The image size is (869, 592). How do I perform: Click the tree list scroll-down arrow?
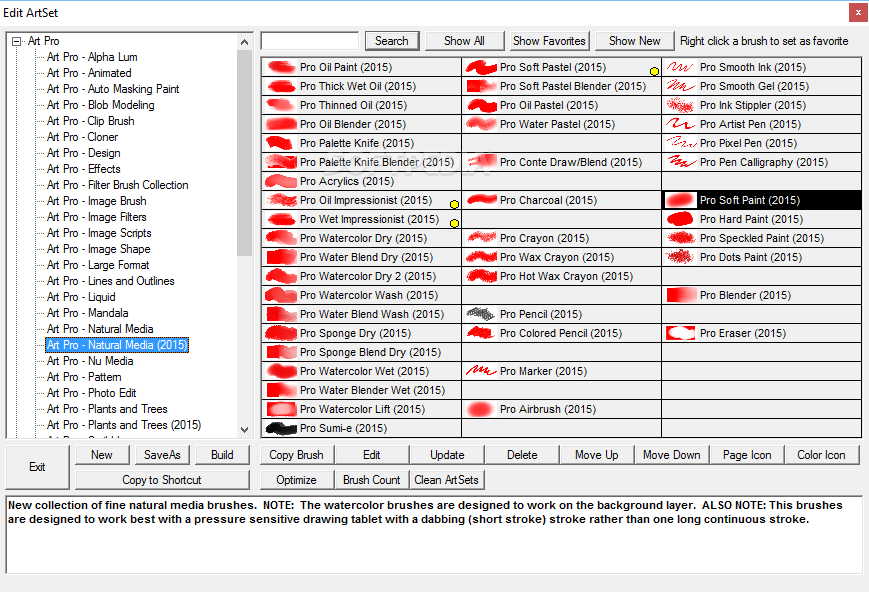tap(244, 430)
